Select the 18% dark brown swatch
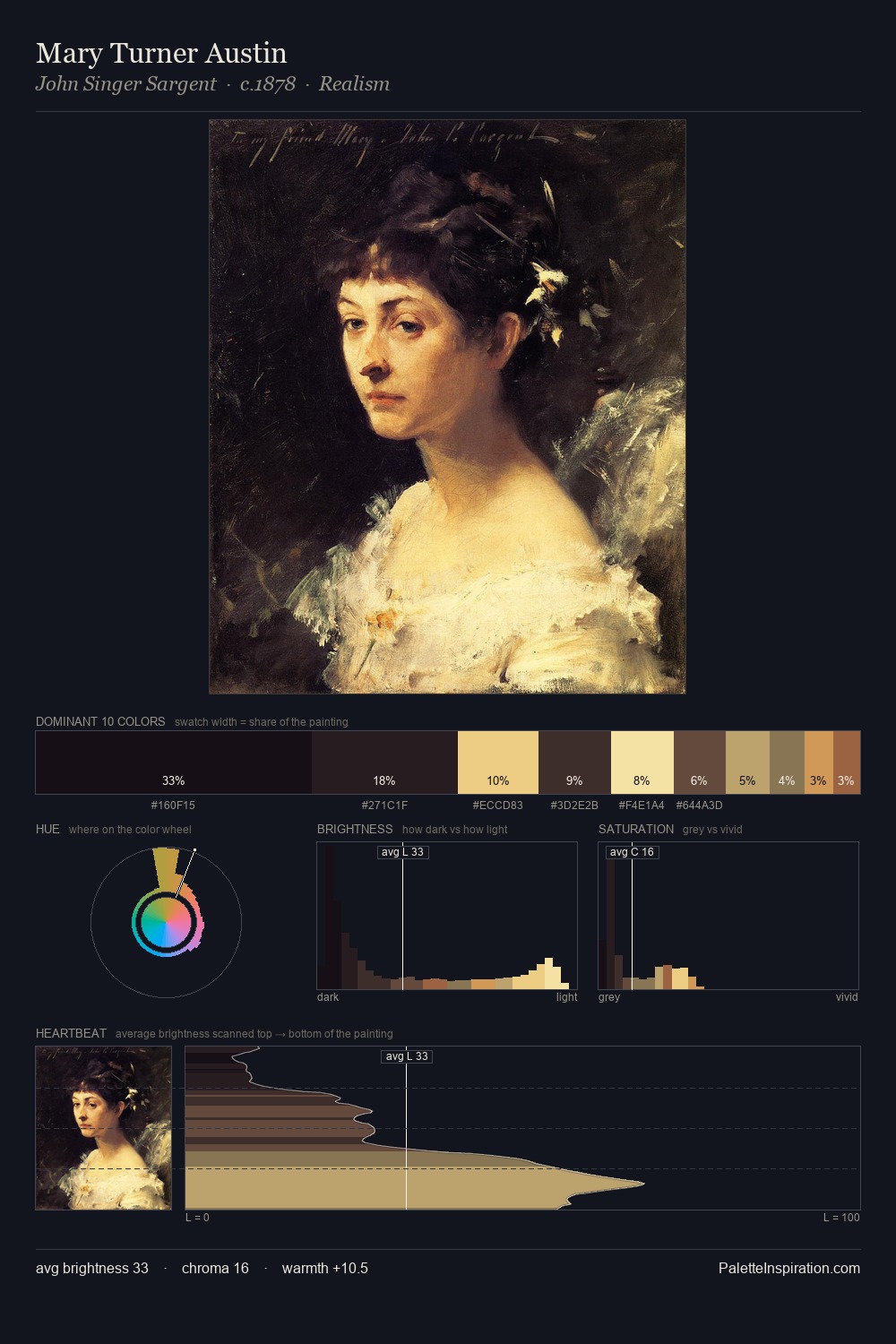Viewport: 896px width, 1344px height. (384, 762)
